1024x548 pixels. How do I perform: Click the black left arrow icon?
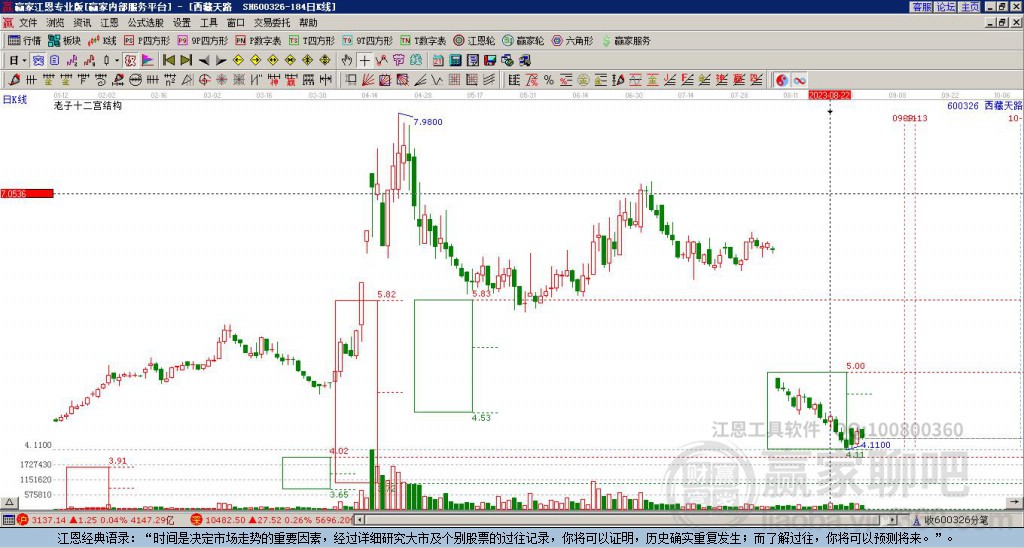204,61
